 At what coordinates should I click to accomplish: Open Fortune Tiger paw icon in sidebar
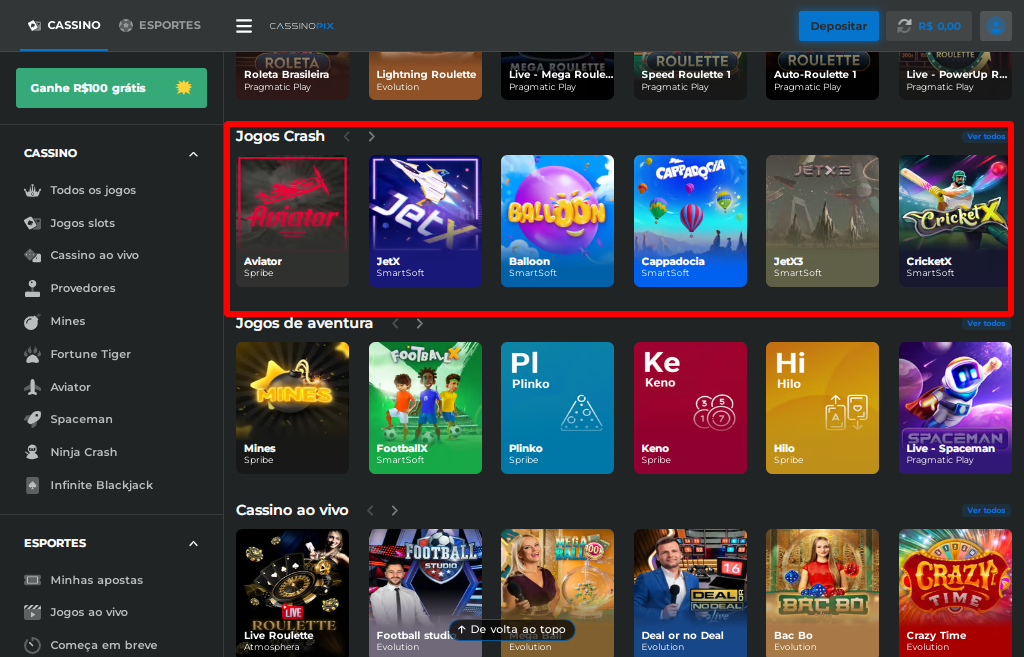(32, 354)
